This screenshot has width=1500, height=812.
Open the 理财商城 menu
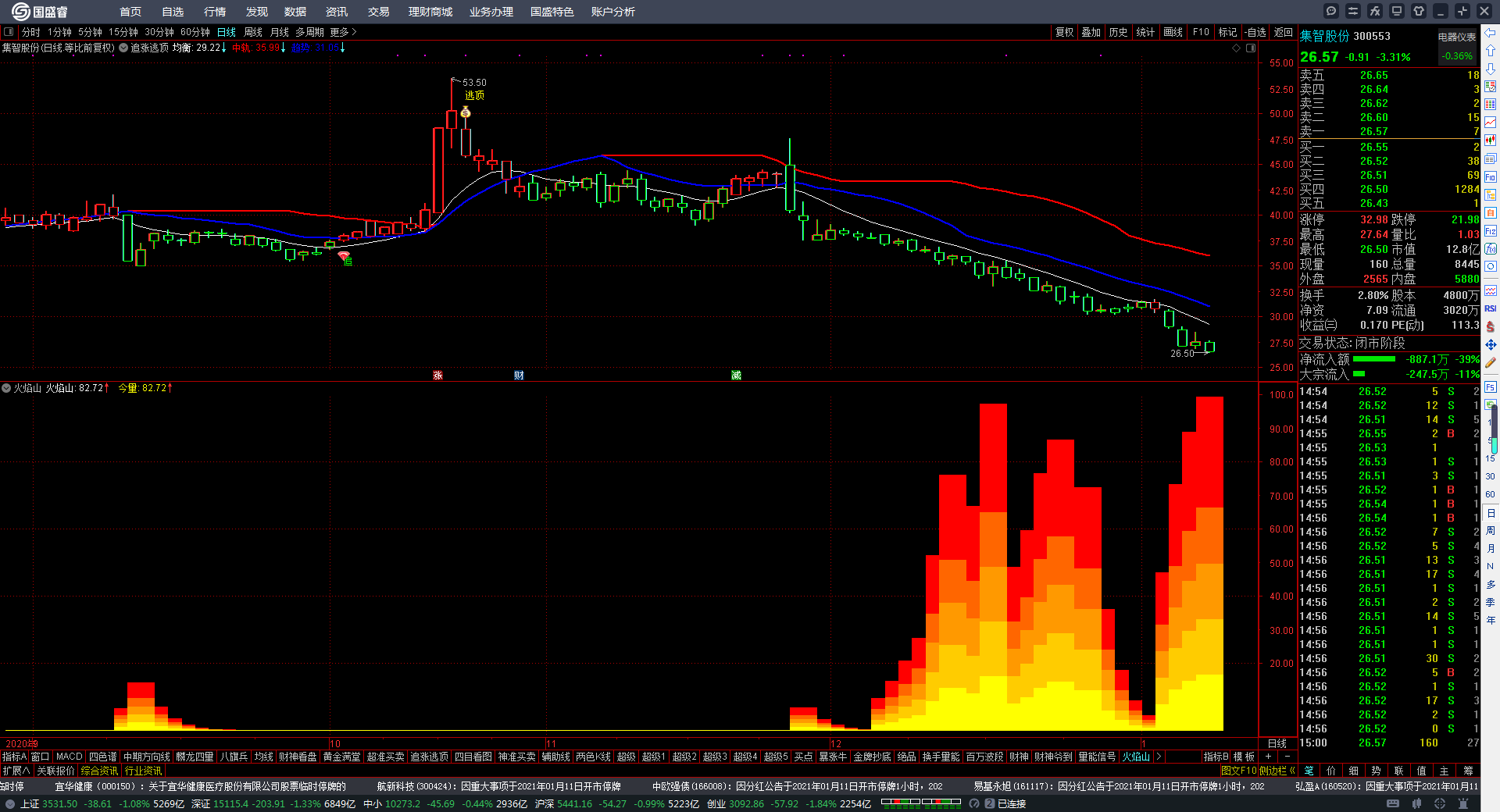(x=430, y=12)
